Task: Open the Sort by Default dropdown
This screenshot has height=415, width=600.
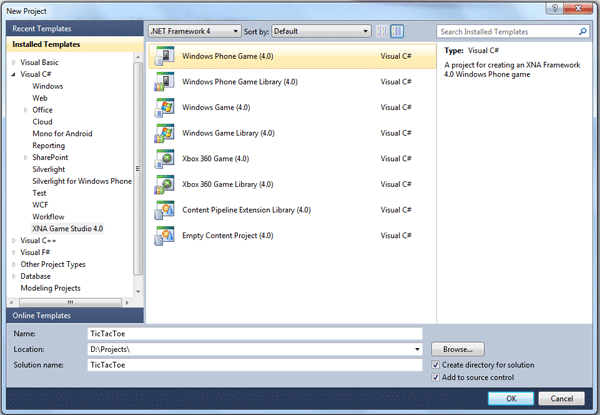Action: click(321, 31)
